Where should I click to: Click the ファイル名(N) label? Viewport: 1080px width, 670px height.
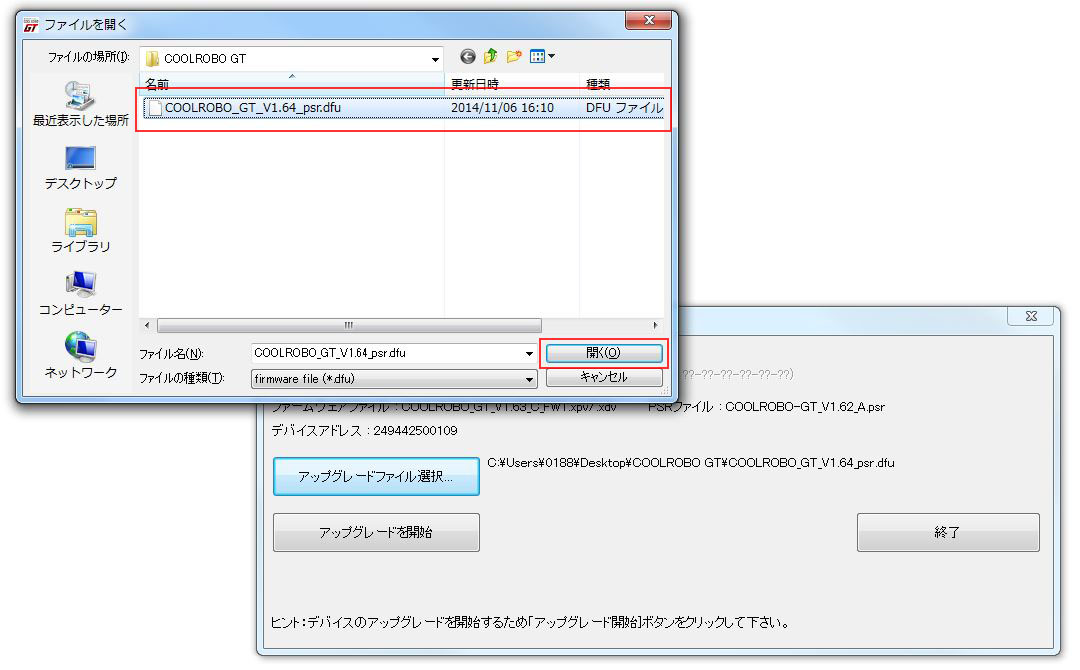tap(172, 354)
